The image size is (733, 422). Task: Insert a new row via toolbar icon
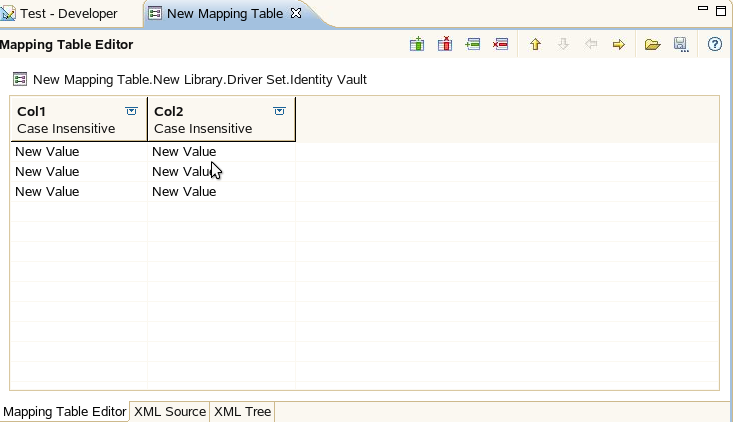473,44
